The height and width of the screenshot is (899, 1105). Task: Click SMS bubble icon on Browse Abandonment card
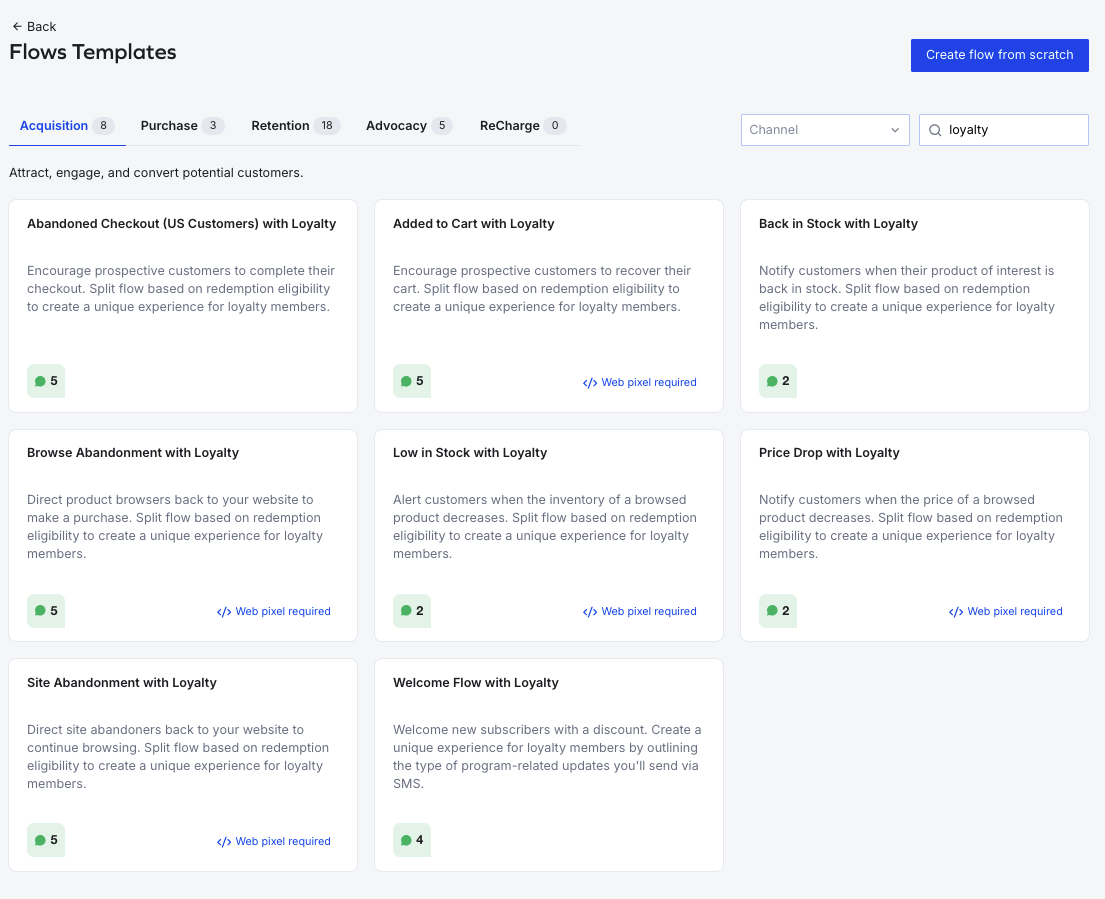40,611
